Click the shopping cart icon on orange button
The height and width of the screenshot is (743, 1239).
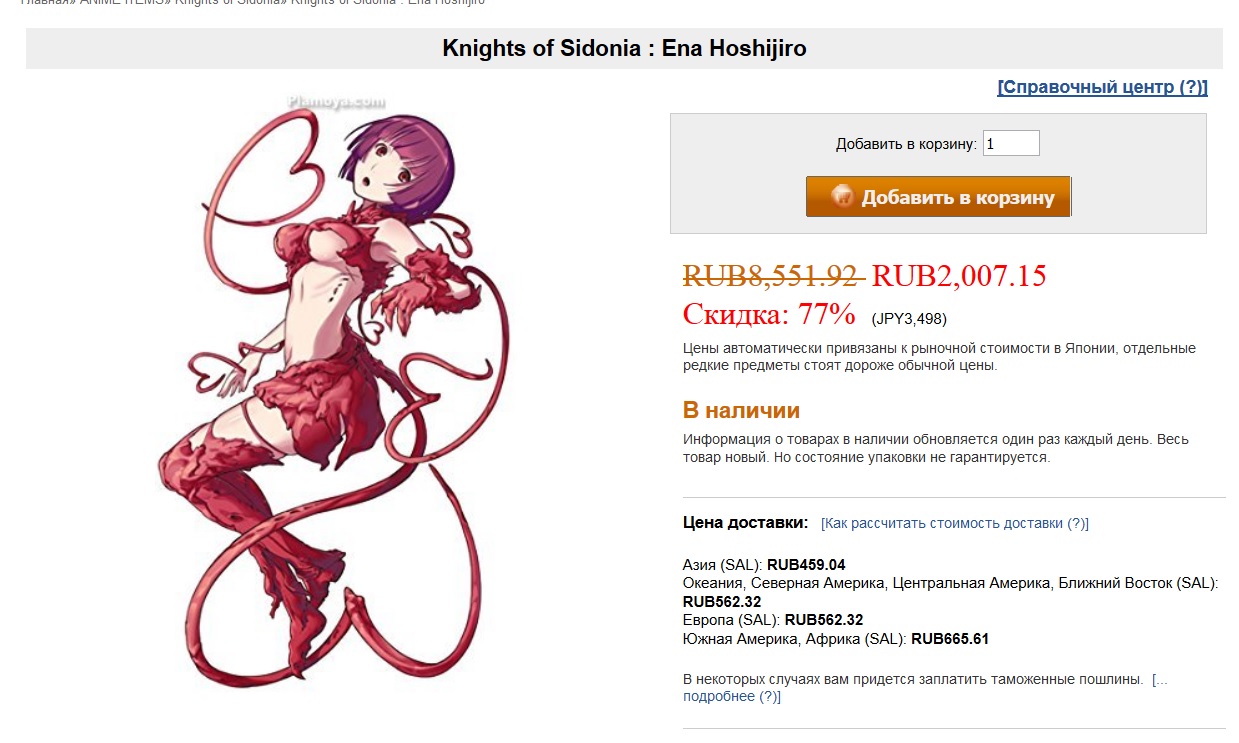click(x=842, y=197)
